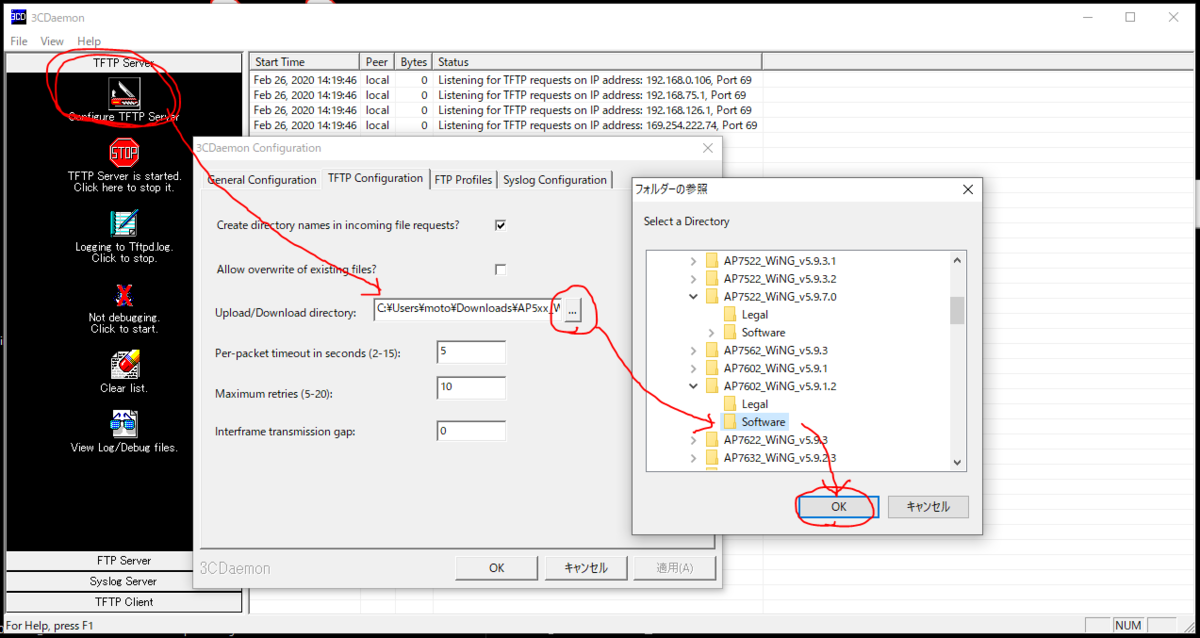Switch to General Configuration tab
Image resolution: width=1200 pixels, height=638 pixels.
pos(262,180)
